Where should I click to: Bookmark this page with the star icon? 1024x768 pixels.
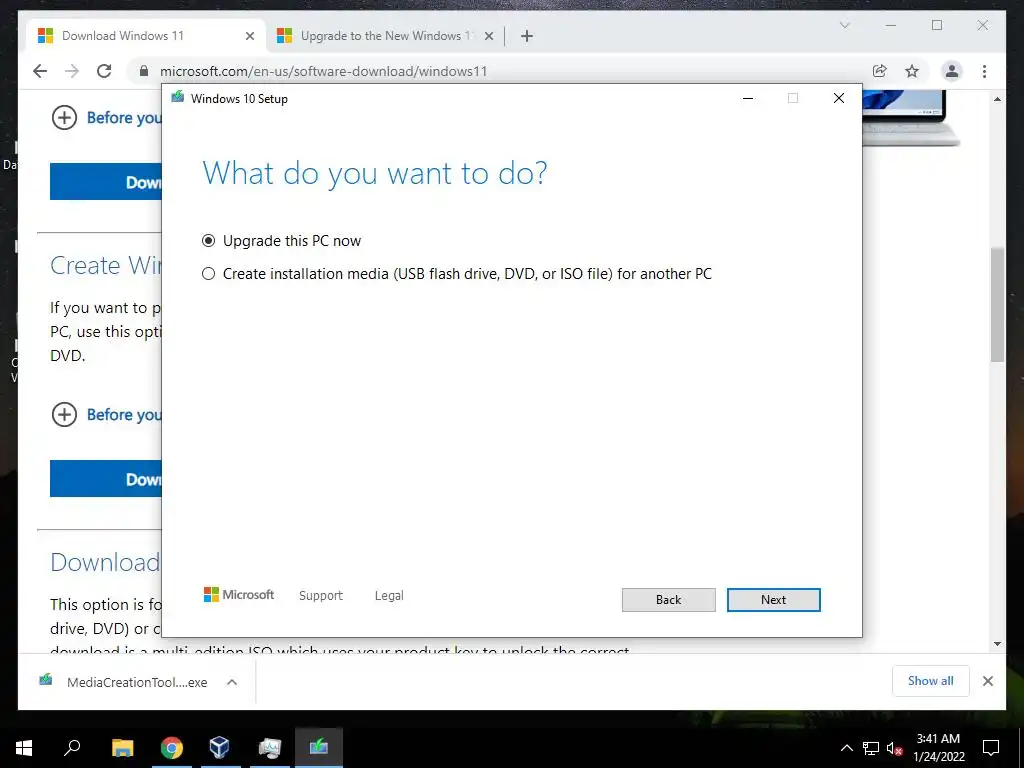pyautogui.click(x=912, y=71)
